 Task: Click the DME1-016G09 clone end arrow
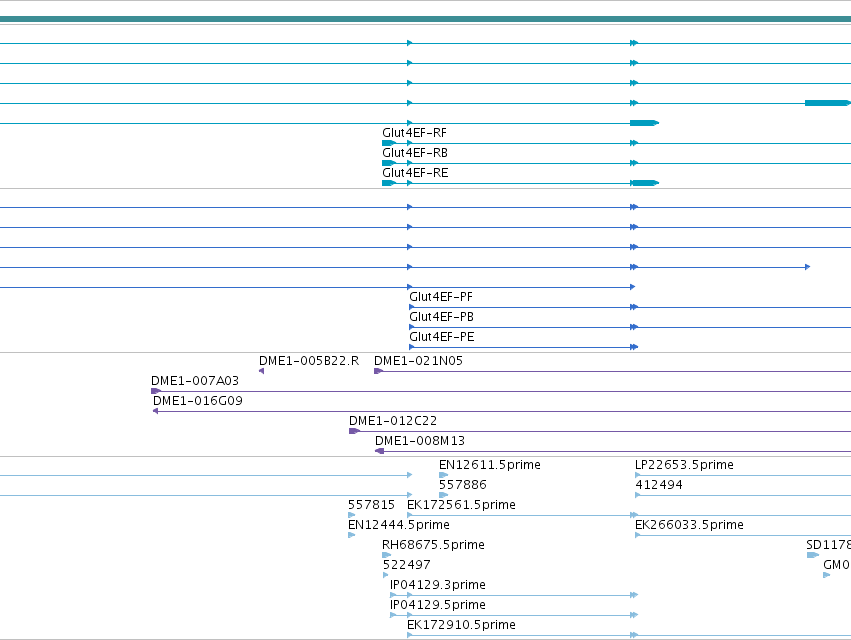[x=156, y=411]
